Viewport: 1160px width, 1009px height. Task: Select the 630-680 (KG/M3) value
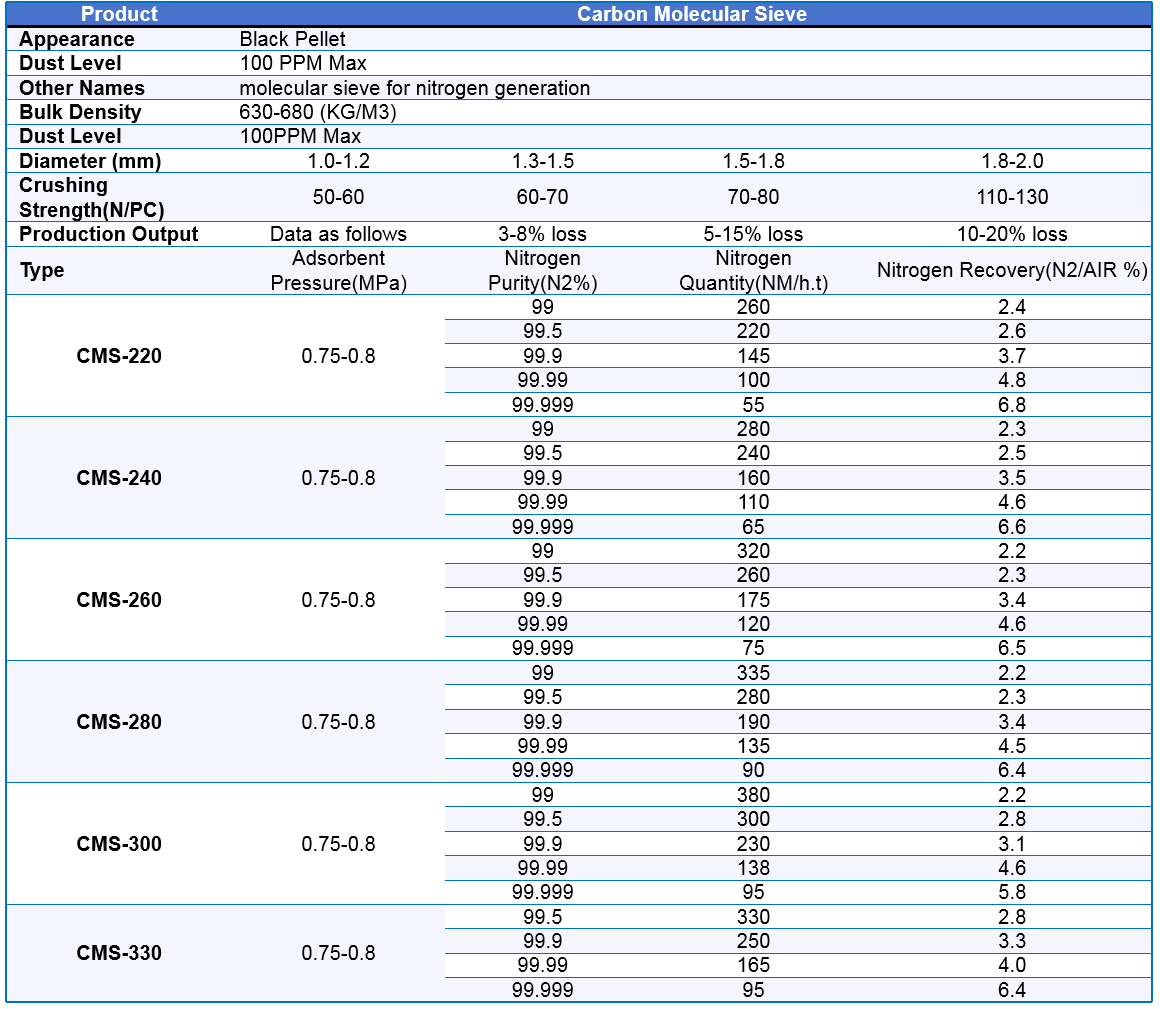point(318,112)
